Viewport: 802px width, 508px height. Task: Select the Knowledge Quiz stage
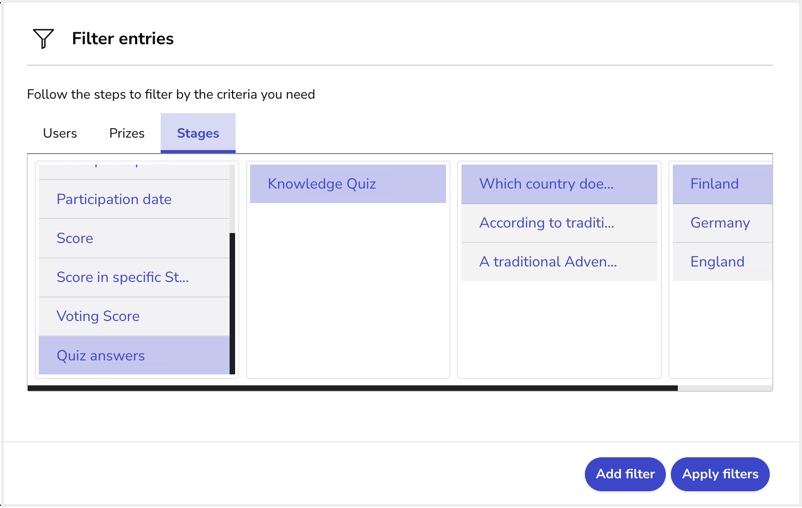click(348, 184)
